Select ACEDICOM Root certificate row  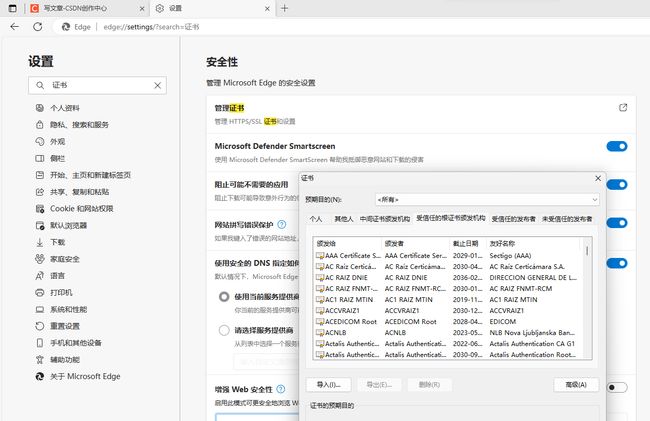447,322
